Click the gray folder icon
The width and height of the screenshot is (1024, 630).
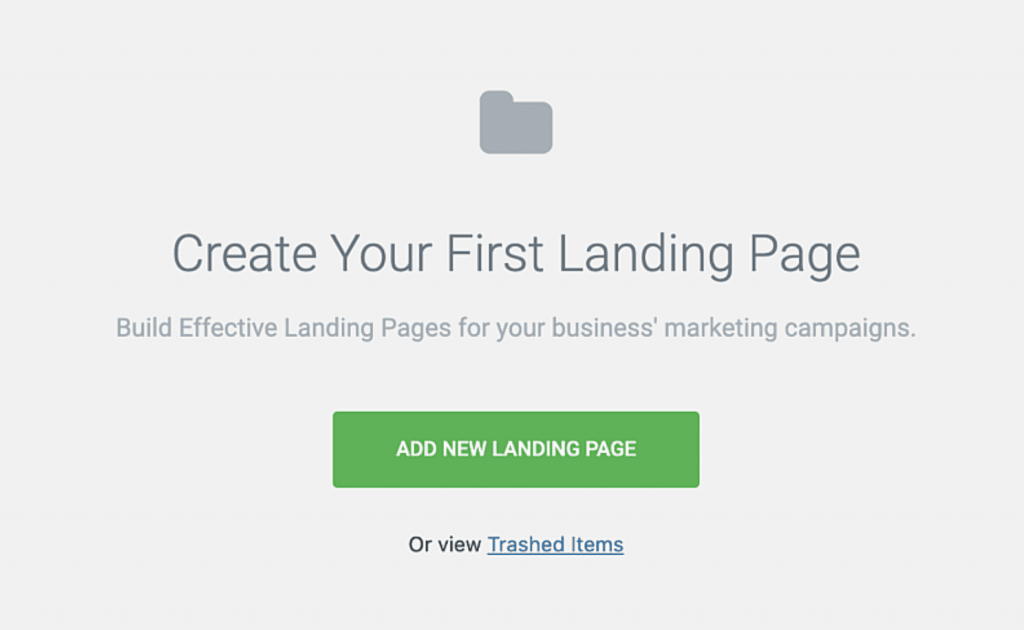[516, 122]
